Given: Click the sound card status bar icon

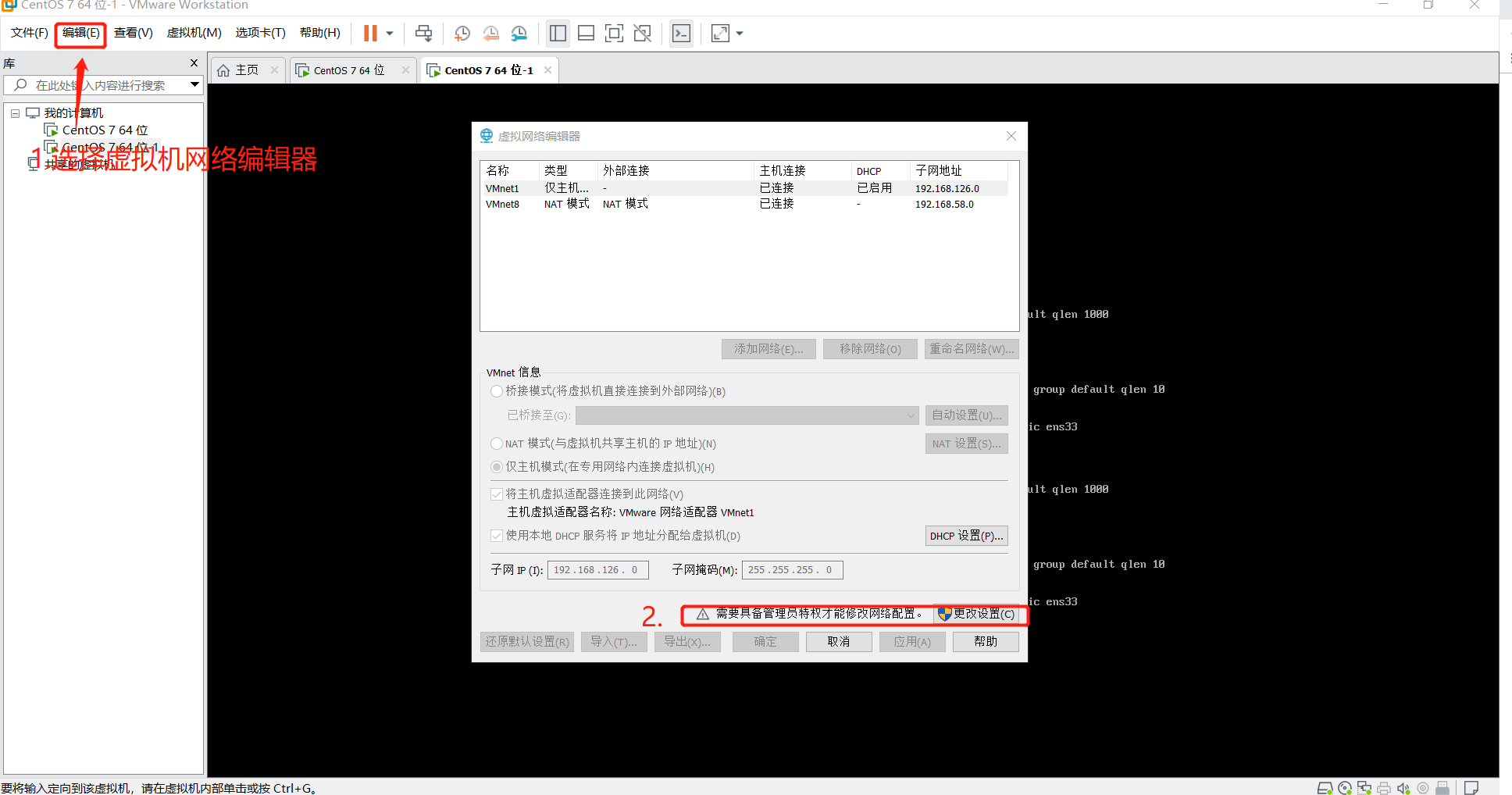Looking at the screenshot, I should 1403,788.
